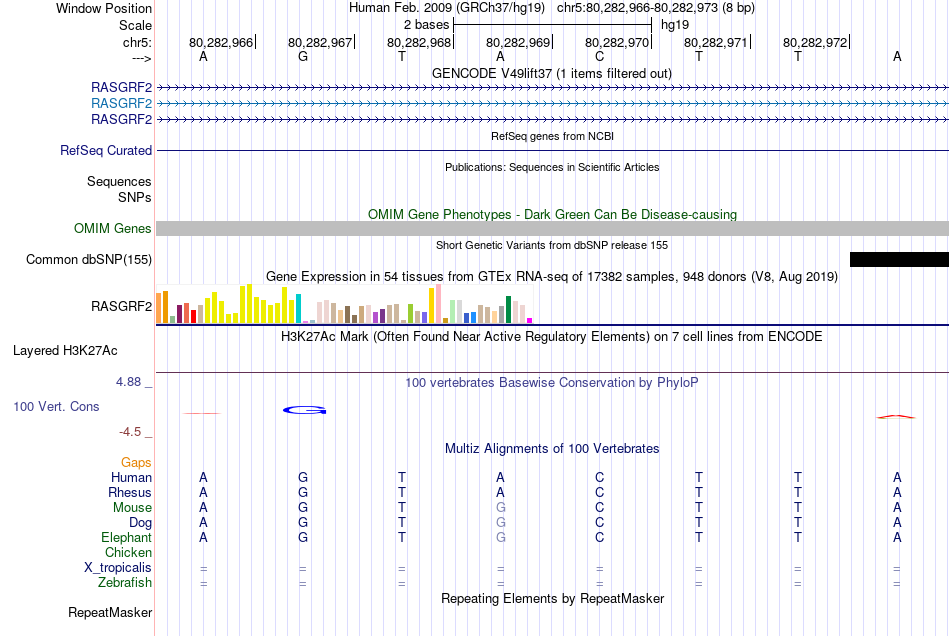Click the 2 bases scale bar label

click(x=427, y=25)
